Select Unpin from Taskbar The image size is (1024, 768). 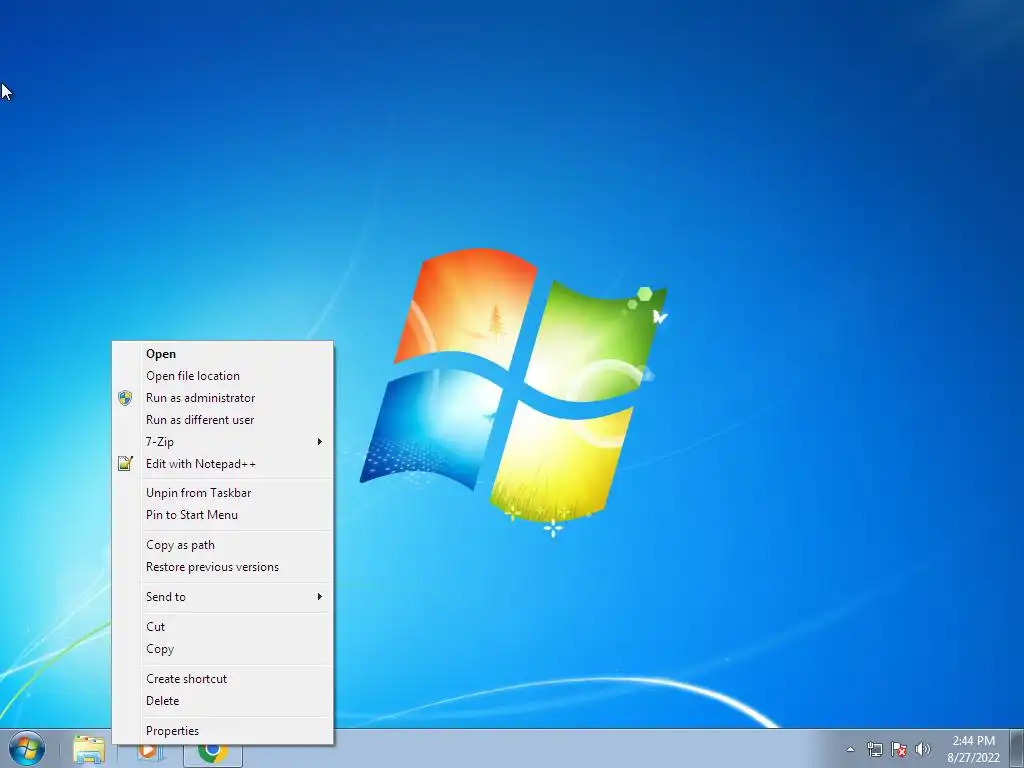coord(223,493)
